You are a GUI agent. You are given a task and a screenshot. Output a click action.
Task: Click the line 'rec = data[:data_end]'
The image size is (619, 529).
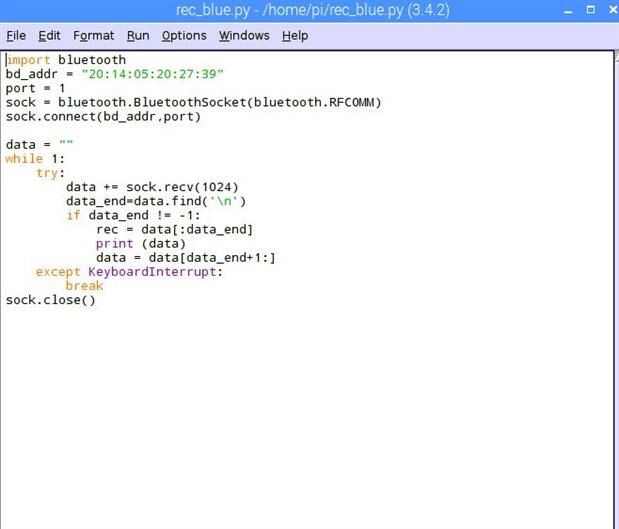tap(174, 229)
